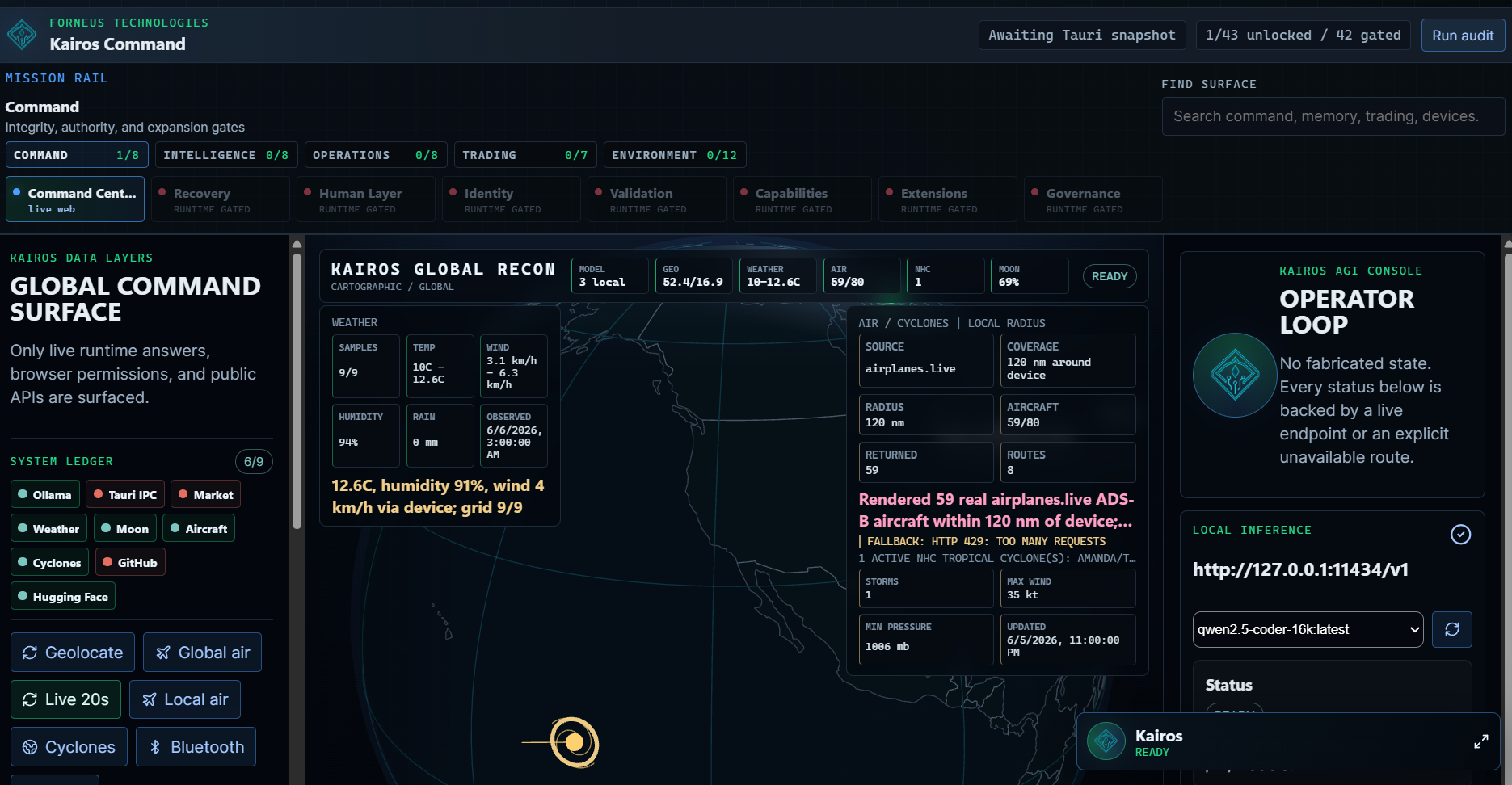
Task: Click the COVERAGE 120 nm around device cell
Action: (x=1068, y=360)
